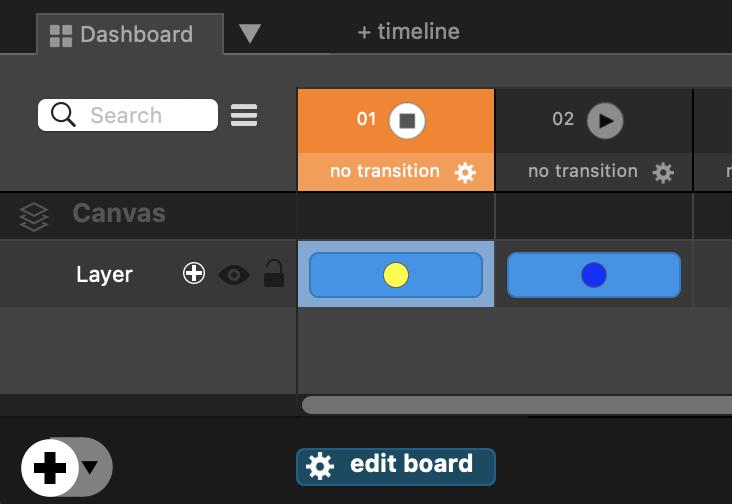Open the hamburger menu beside Search
This screenshot has height=504, width=732.
tap(244, 116)
